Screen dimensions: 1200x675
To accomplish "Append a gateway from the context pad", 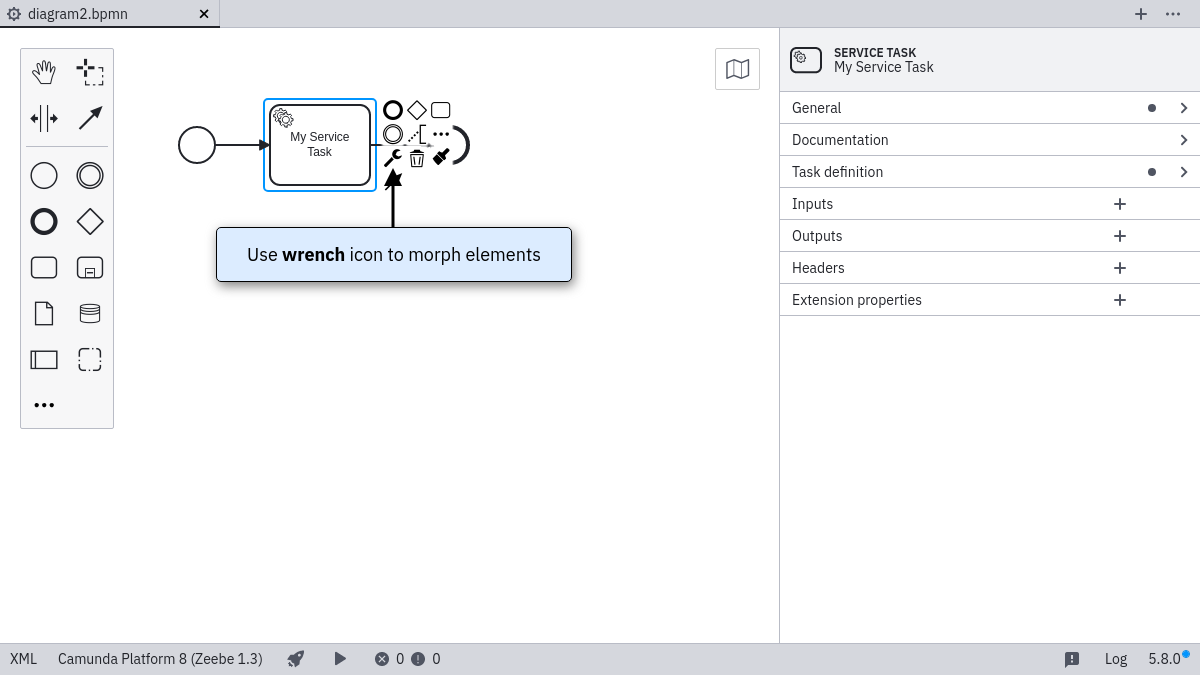I will [x=415, y=110].
